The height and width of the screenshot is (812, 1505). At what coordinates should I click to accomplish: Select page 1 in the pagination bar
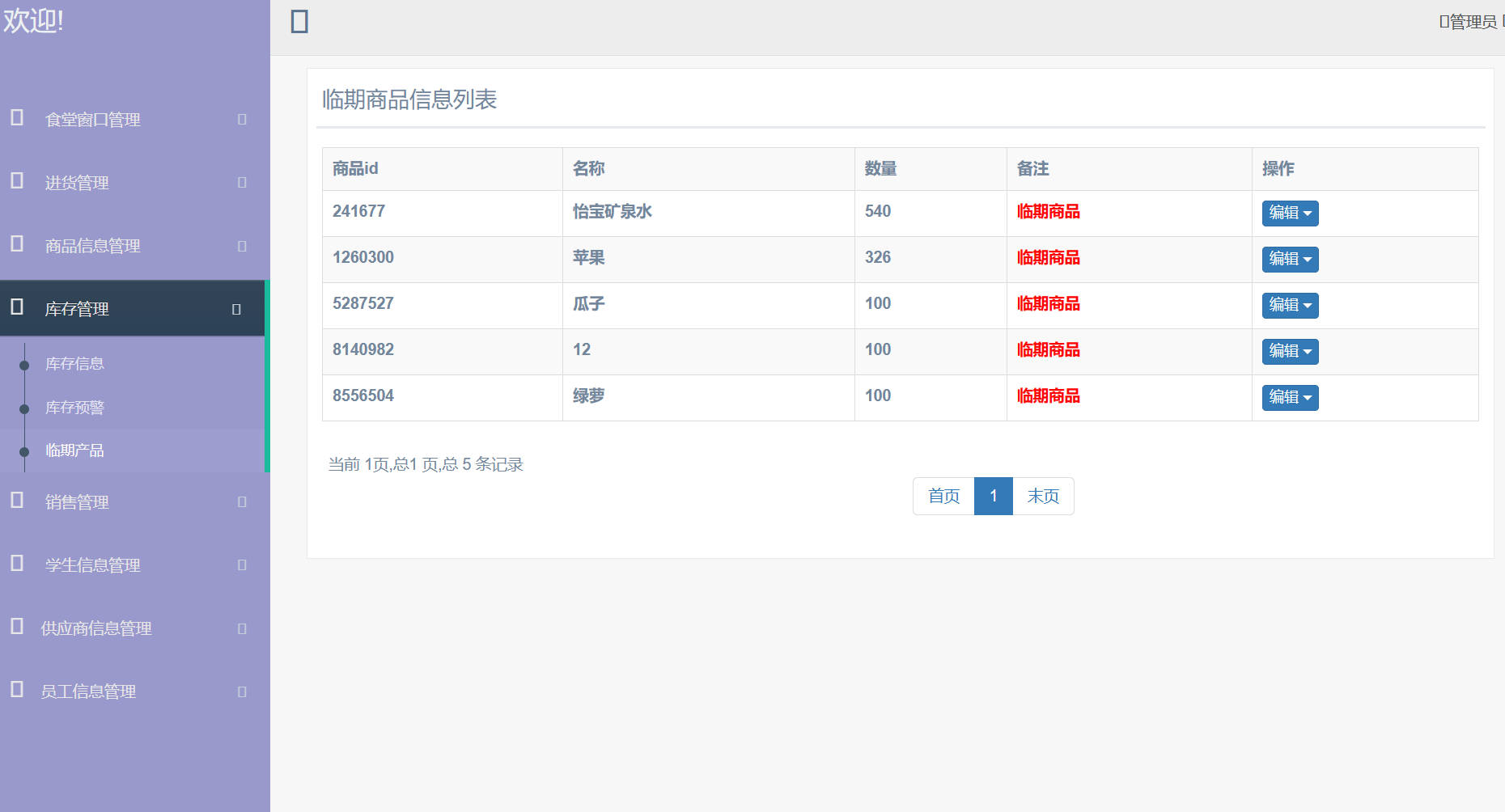(x=993, y=496)
